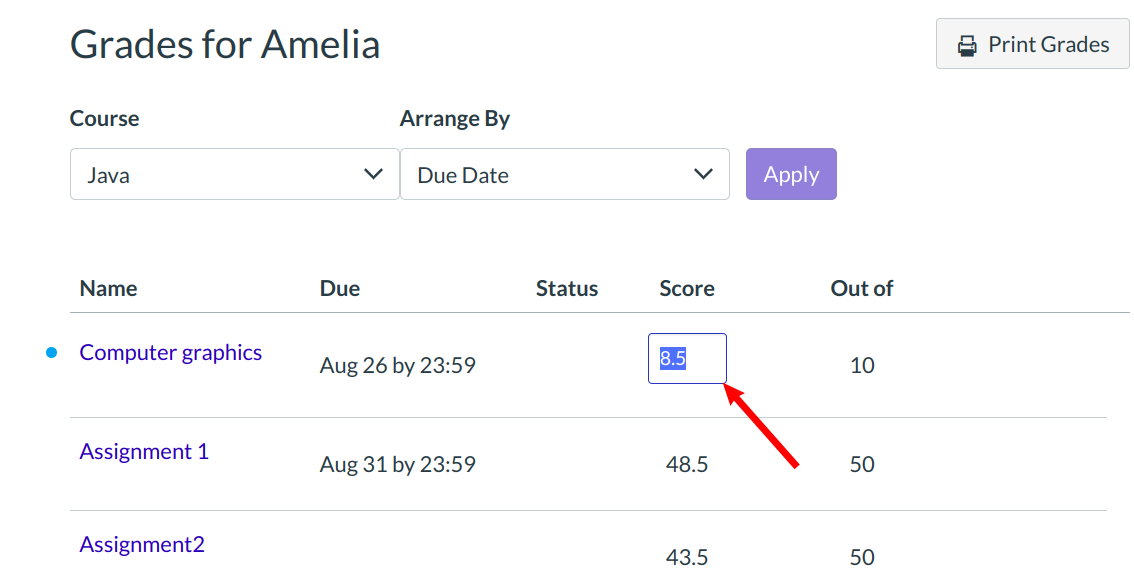Click the Name column header
Viewport: 1134px width, 580px height.
[108, 289]
